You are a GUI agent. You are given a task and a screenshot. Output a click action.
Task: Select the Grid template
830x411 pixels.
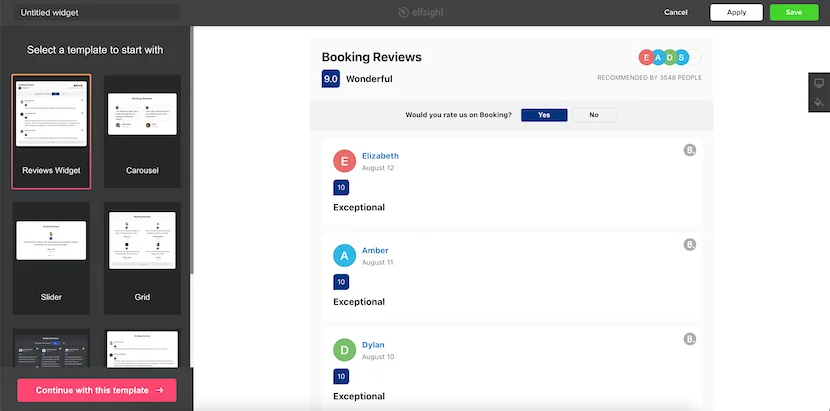coord(142,258)
